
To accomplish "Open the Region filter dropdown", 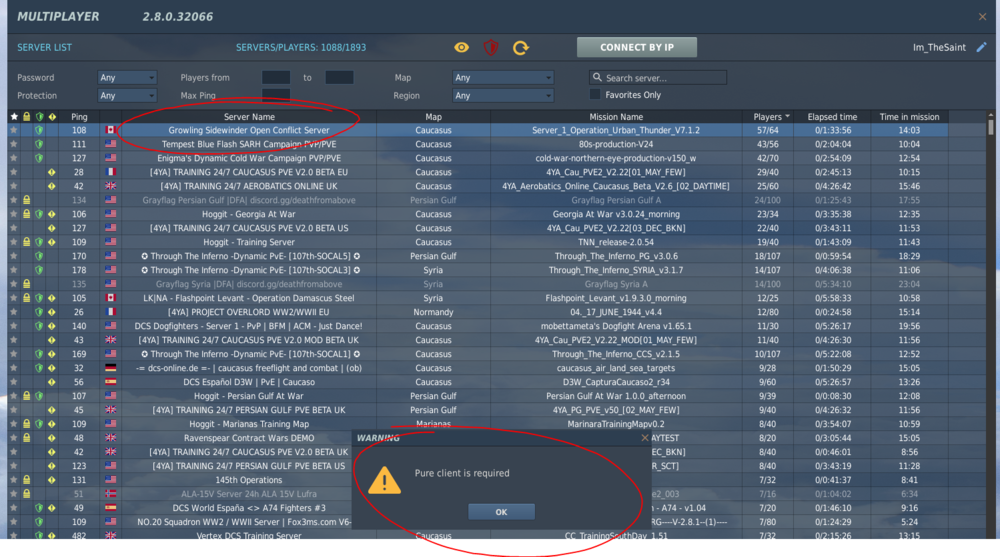I will tap(503, 96).
